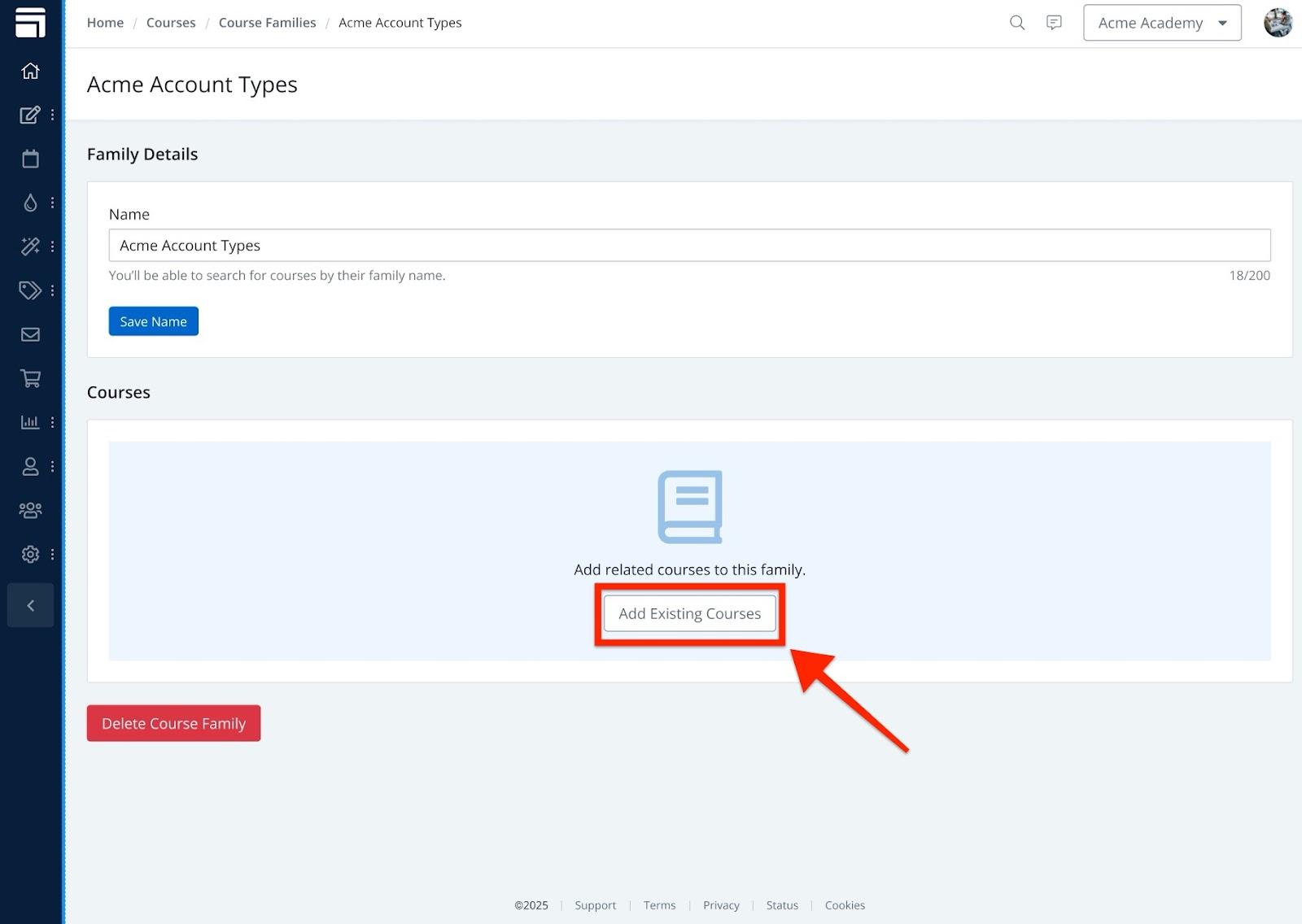Click the calendar icon in sidebar
The height and width of the screenshot is (924, 1302).
tap(30, 159)
